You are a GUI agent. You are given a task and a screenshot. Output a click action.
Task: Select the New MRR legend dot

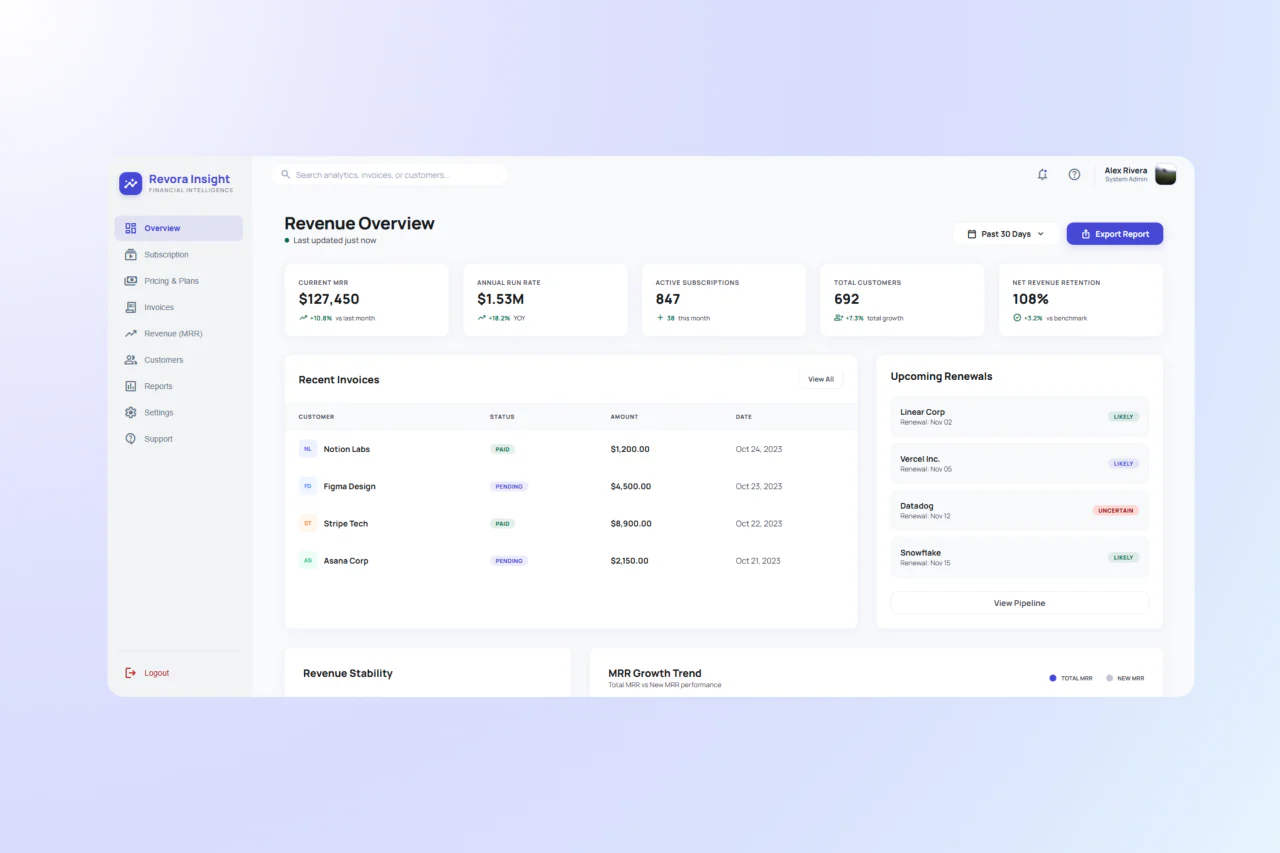[x=1109, y=678]
